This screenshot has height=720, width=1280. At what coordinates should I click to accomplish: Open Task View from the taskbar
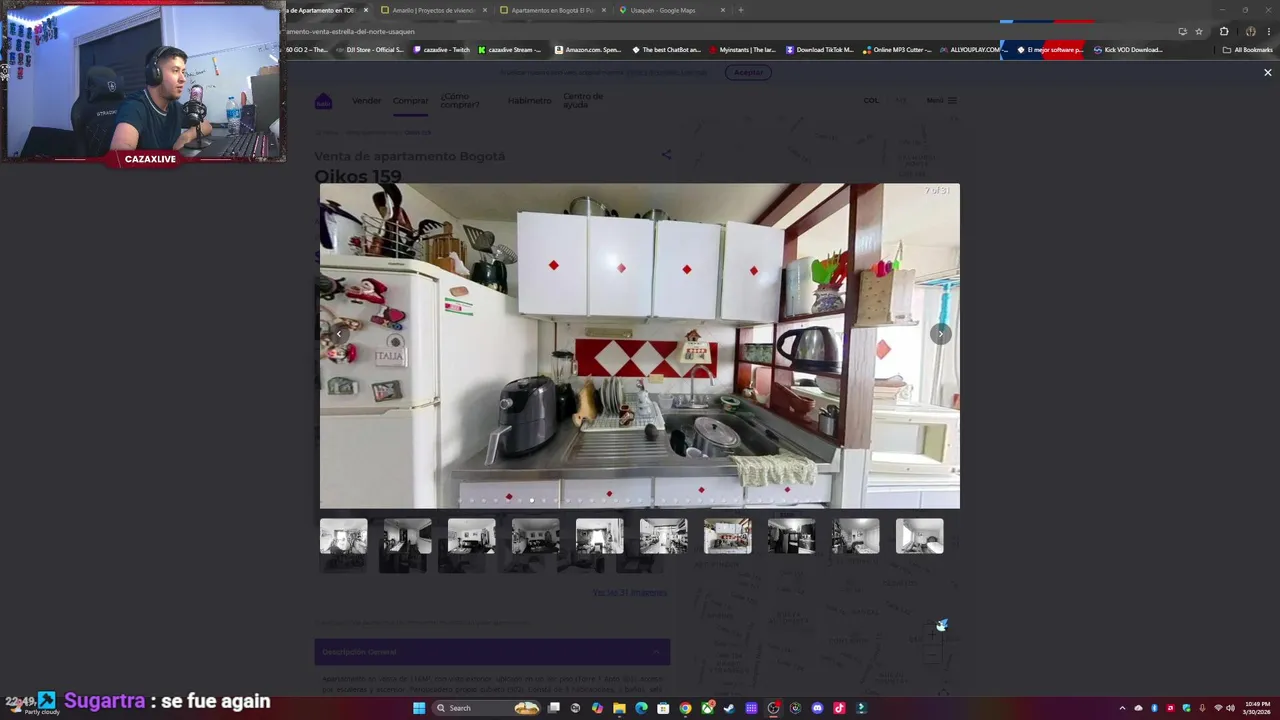pyautogui.click(x=553, y=708)
